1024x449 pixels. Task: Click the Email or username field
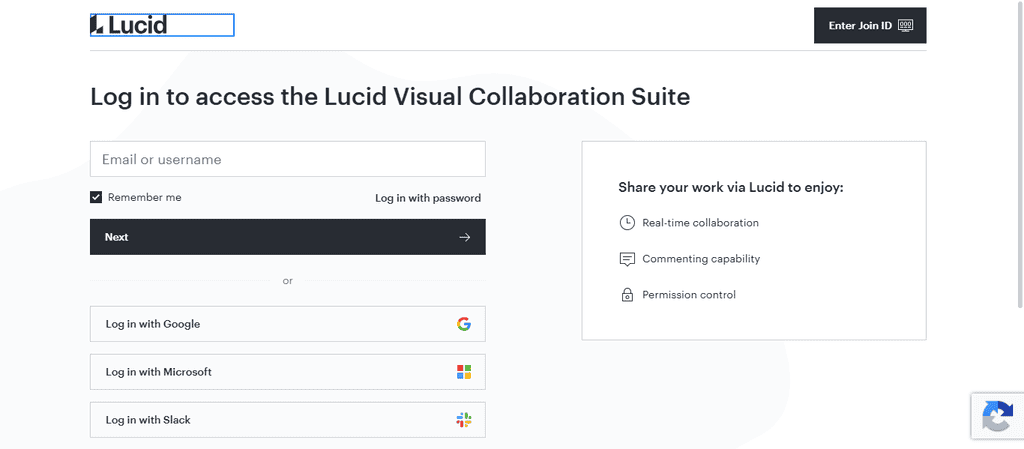click(x=287, y=159)
